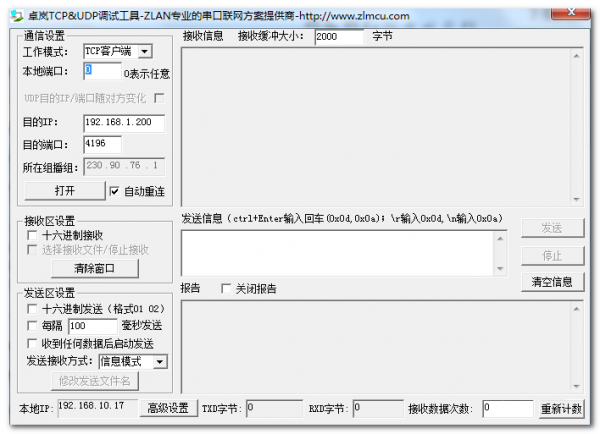Click the send box scroll up arrow
The height and width of the screenshot is (434, 600).
(500, 238)
